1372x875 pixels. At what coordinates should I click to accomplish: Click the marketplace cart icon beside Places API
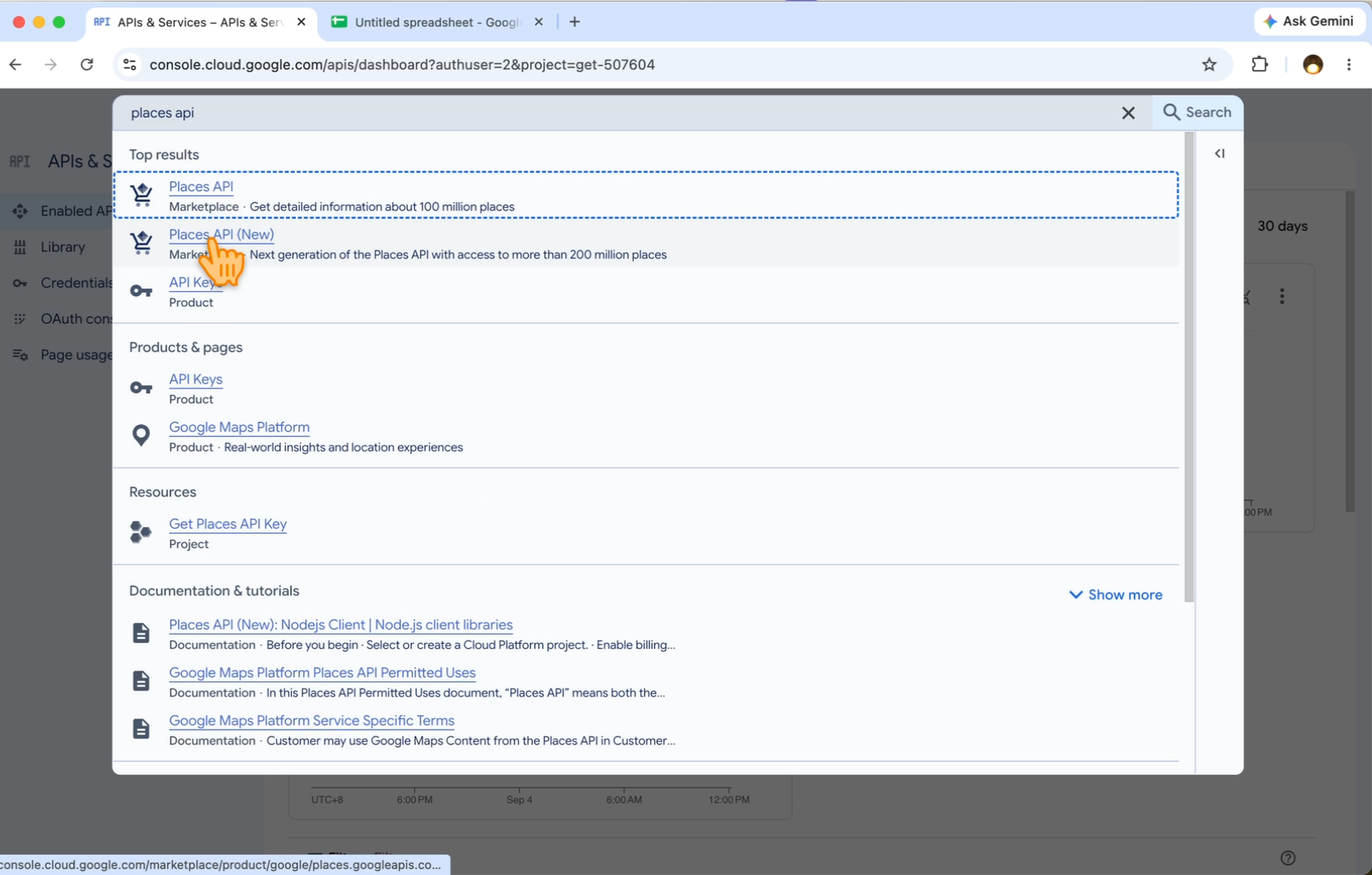pyautogui.click(x=141, y=195)
